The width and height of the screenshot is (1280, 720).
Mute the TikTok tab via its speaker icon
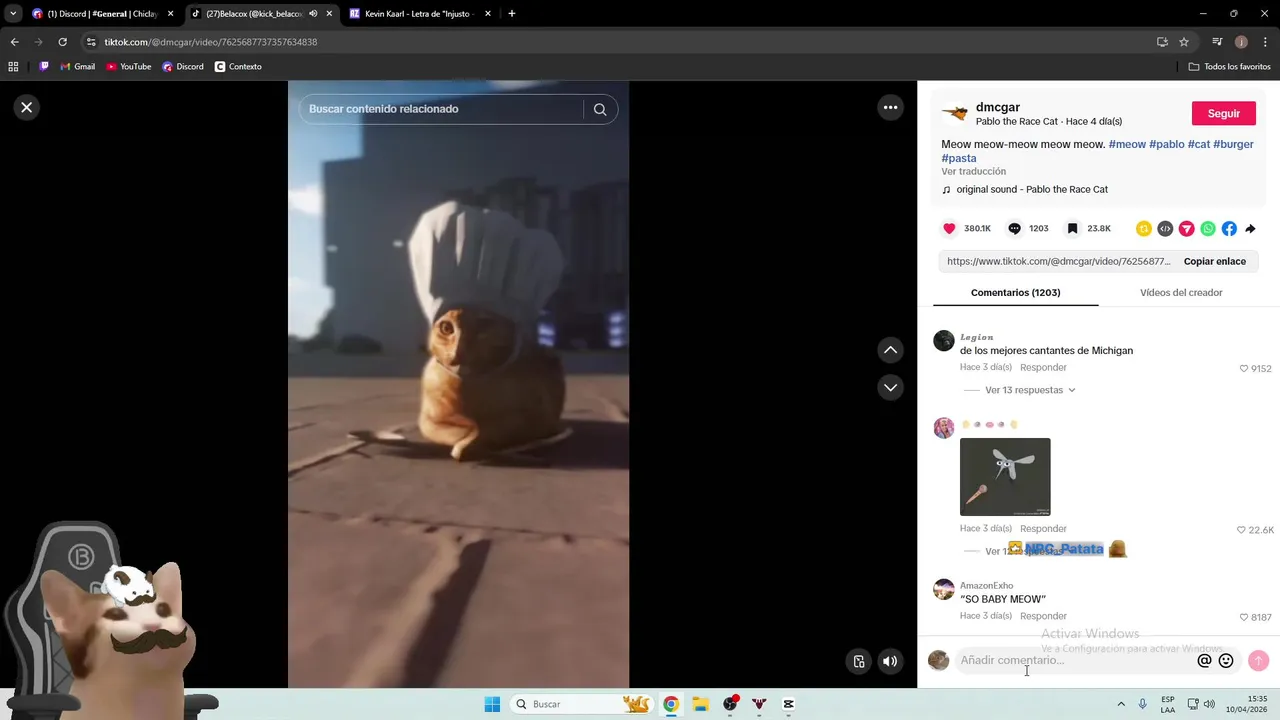coord(313,14)
